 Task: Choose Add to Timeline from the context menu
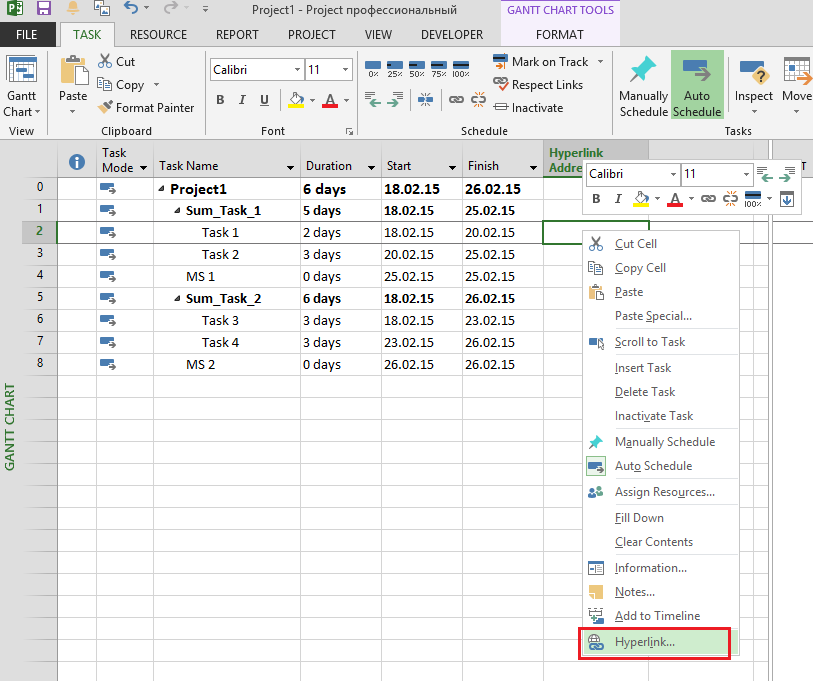pyautogui.click(x=661, y=616)
